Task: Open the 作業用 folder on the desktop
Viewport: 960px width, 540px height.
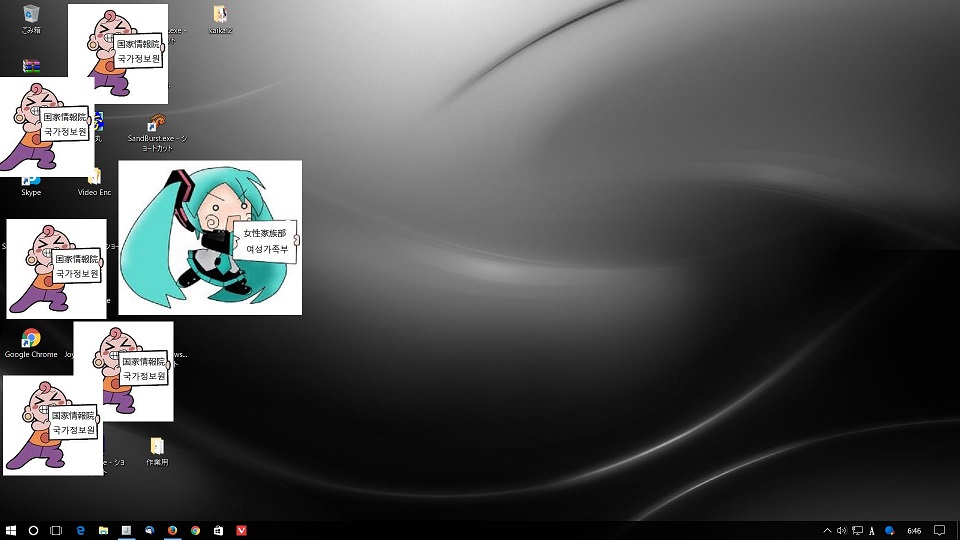Action: click(x=157, y=446)
